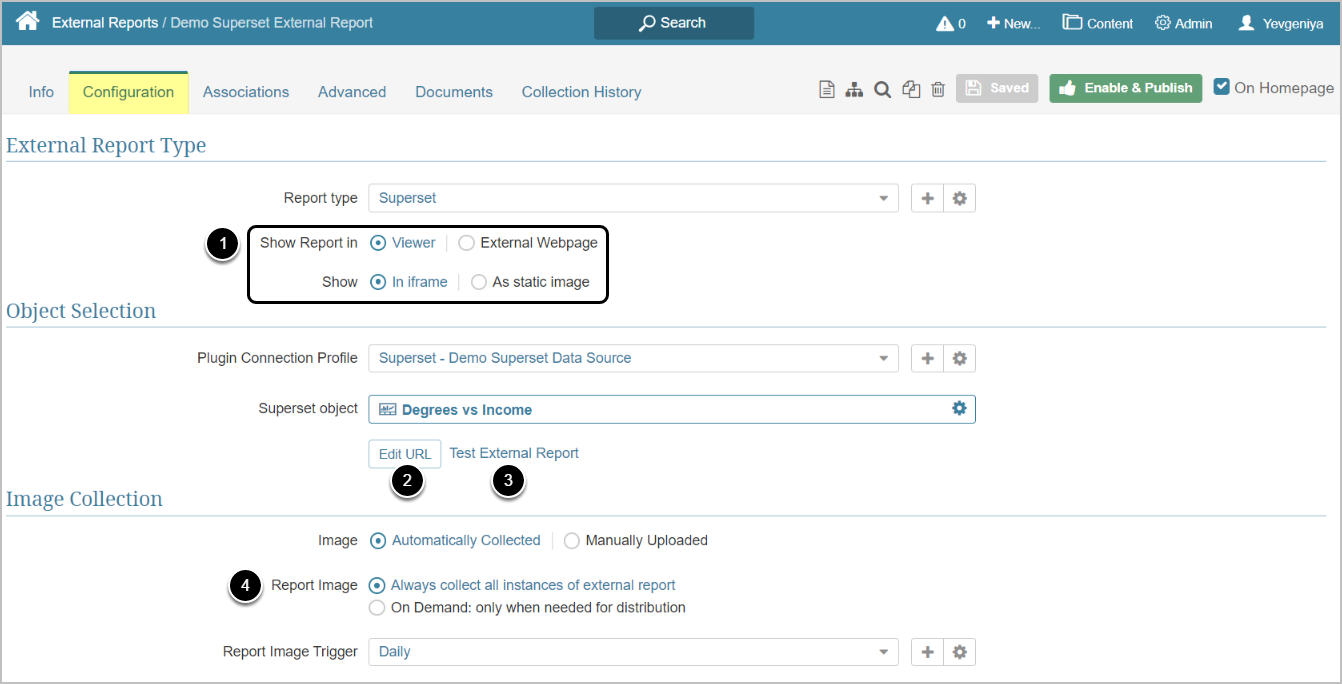Click the home icon in header
The width and height of the screenshot is (1342, 684).
pyautogui.click(x=27, y=22)
